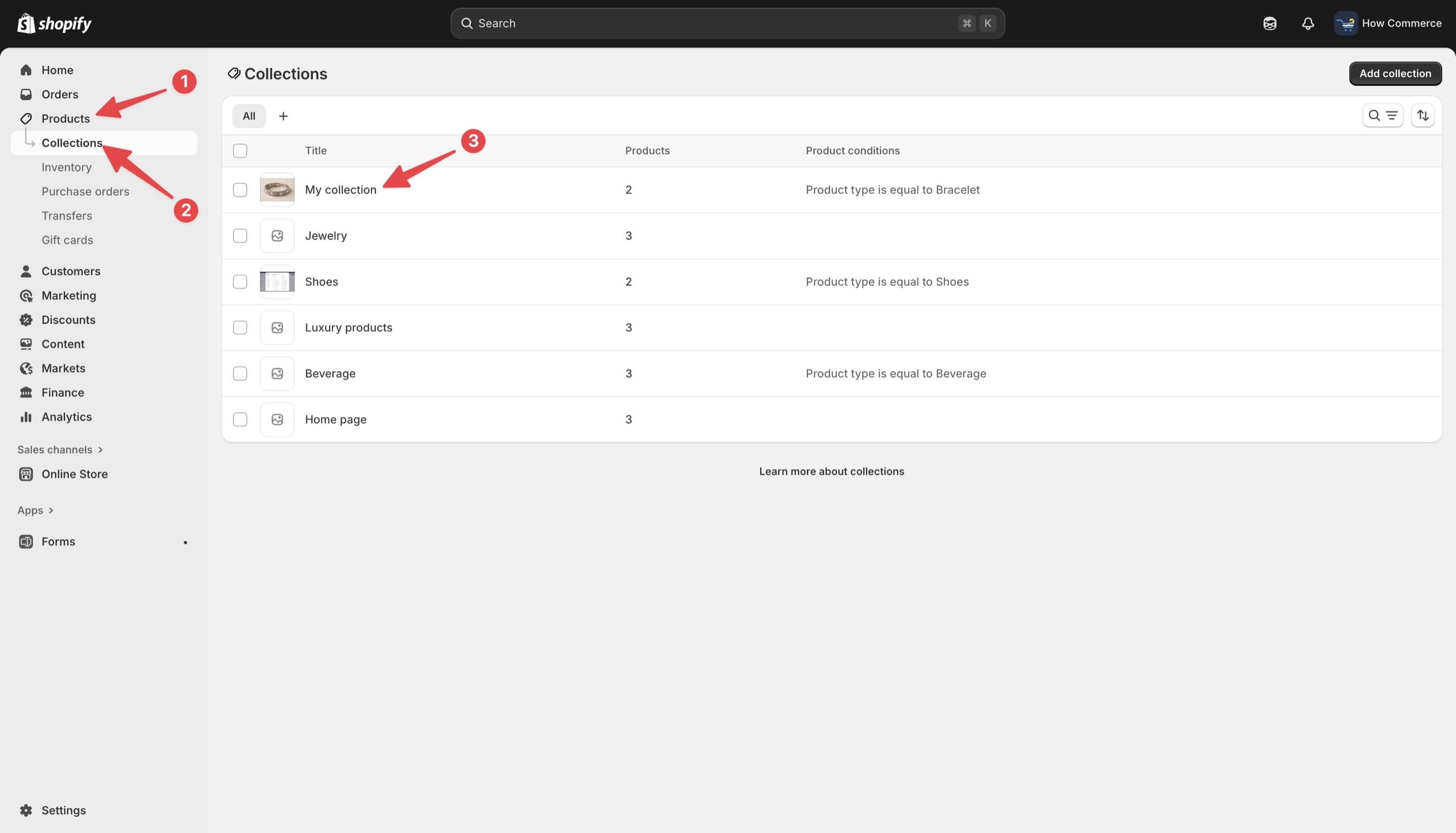1456x833 pixels.
Task: Add a new view with plus icon
Action: click(x=283, y=116)
